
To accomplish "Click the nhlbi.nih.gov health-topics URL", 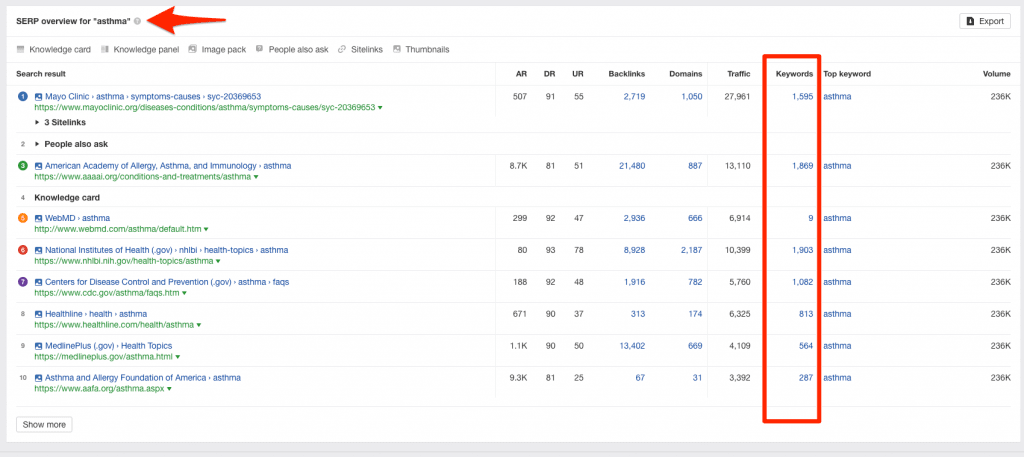I will click(x=124, y=261).
